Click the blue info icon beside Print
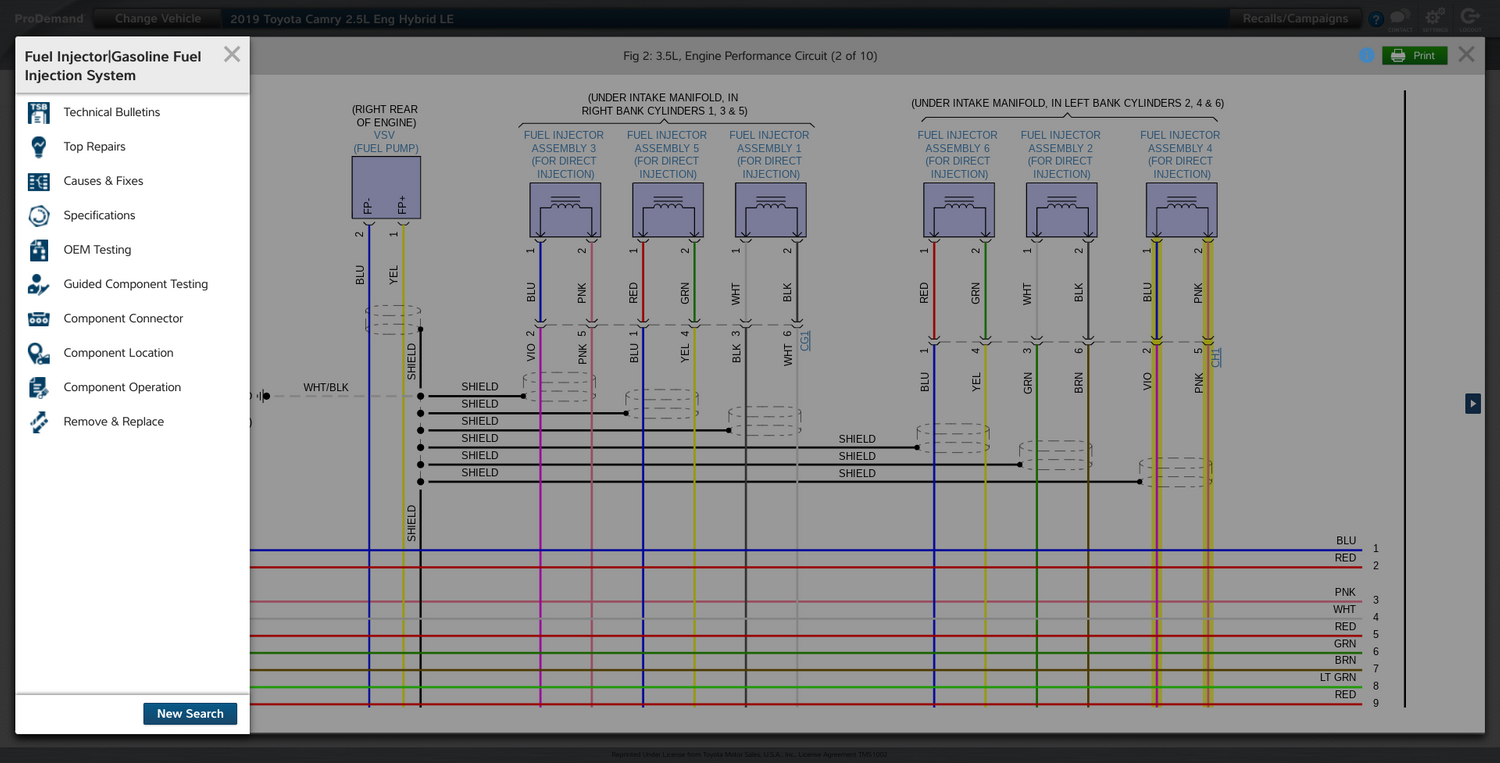Screen dimensions: 1500x763 [1367, 56]
